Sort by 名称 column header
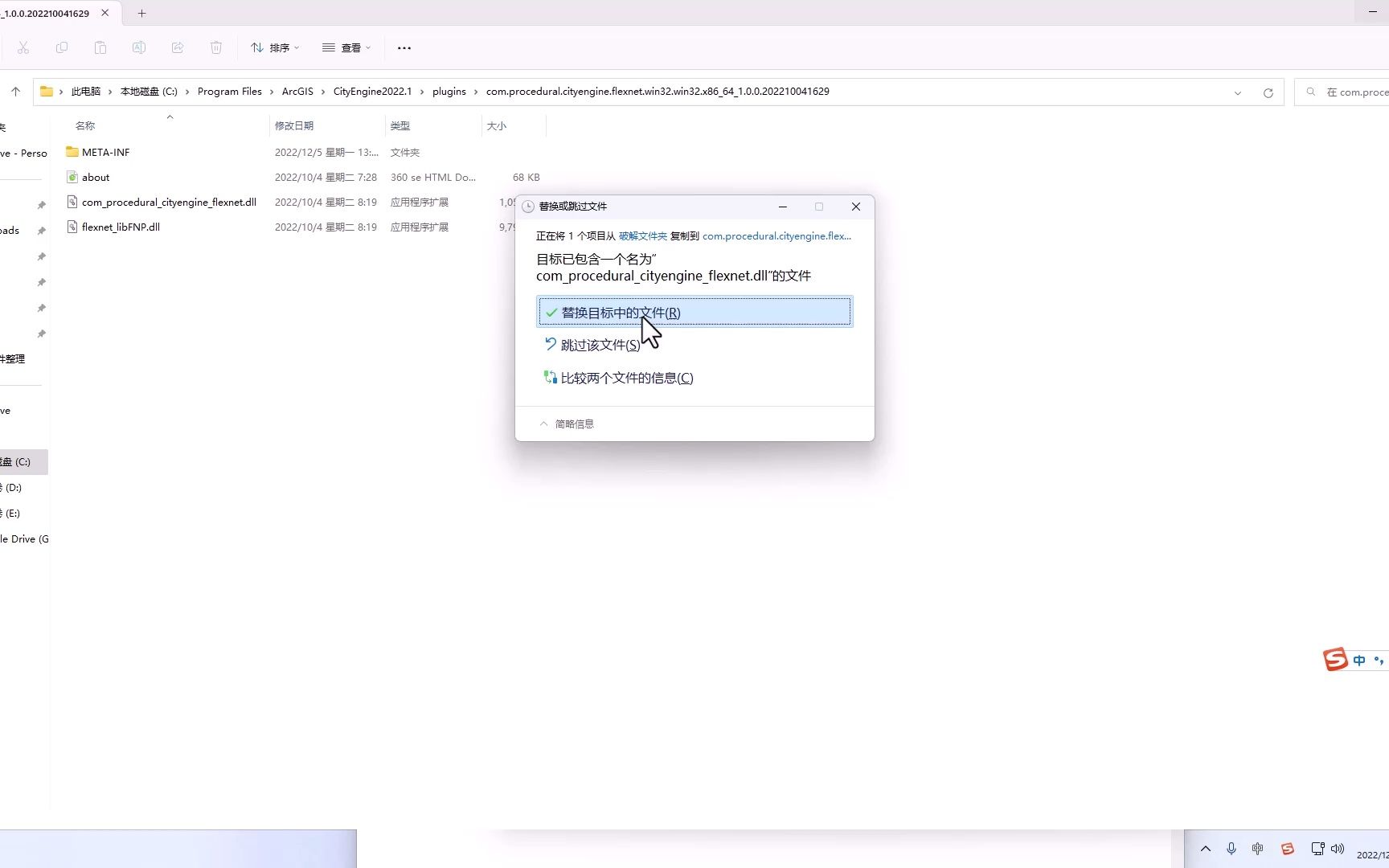The image size is (1389, 868). coord(85,126)
